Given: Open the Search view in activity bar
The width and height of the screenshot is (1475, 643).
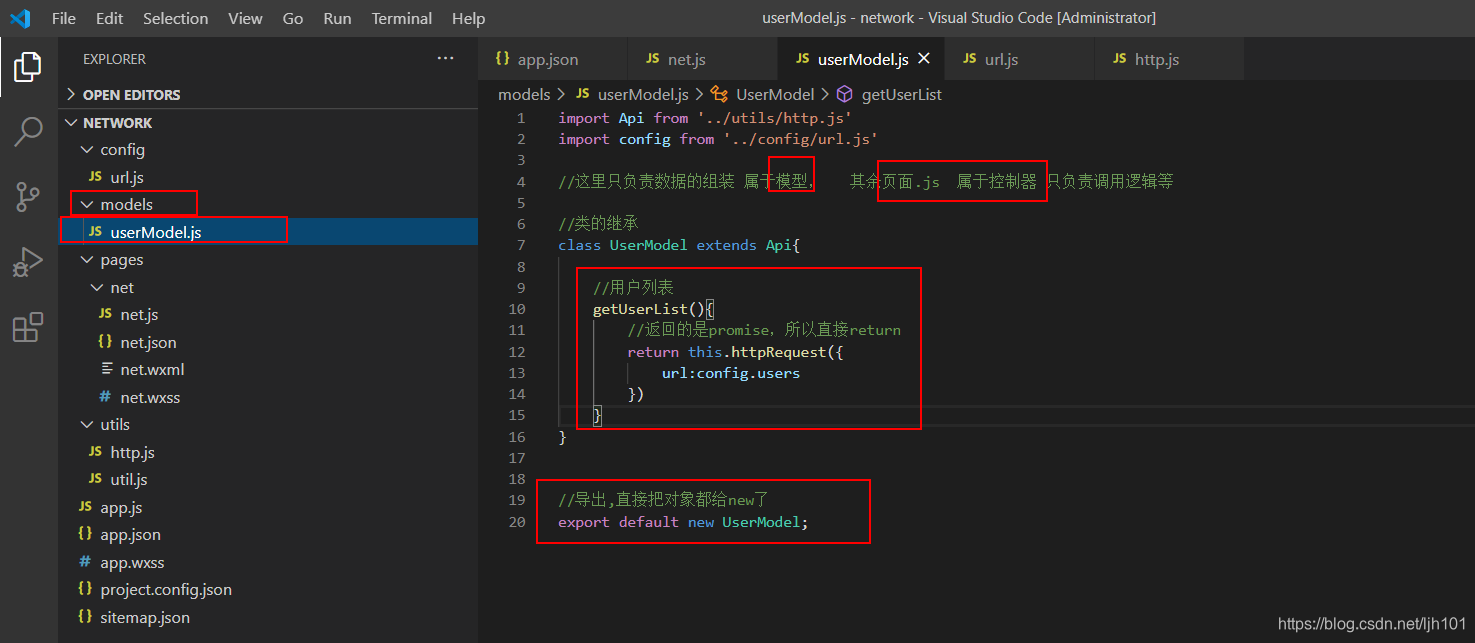Looking at the screenshot, I should [x=28, y=131].
